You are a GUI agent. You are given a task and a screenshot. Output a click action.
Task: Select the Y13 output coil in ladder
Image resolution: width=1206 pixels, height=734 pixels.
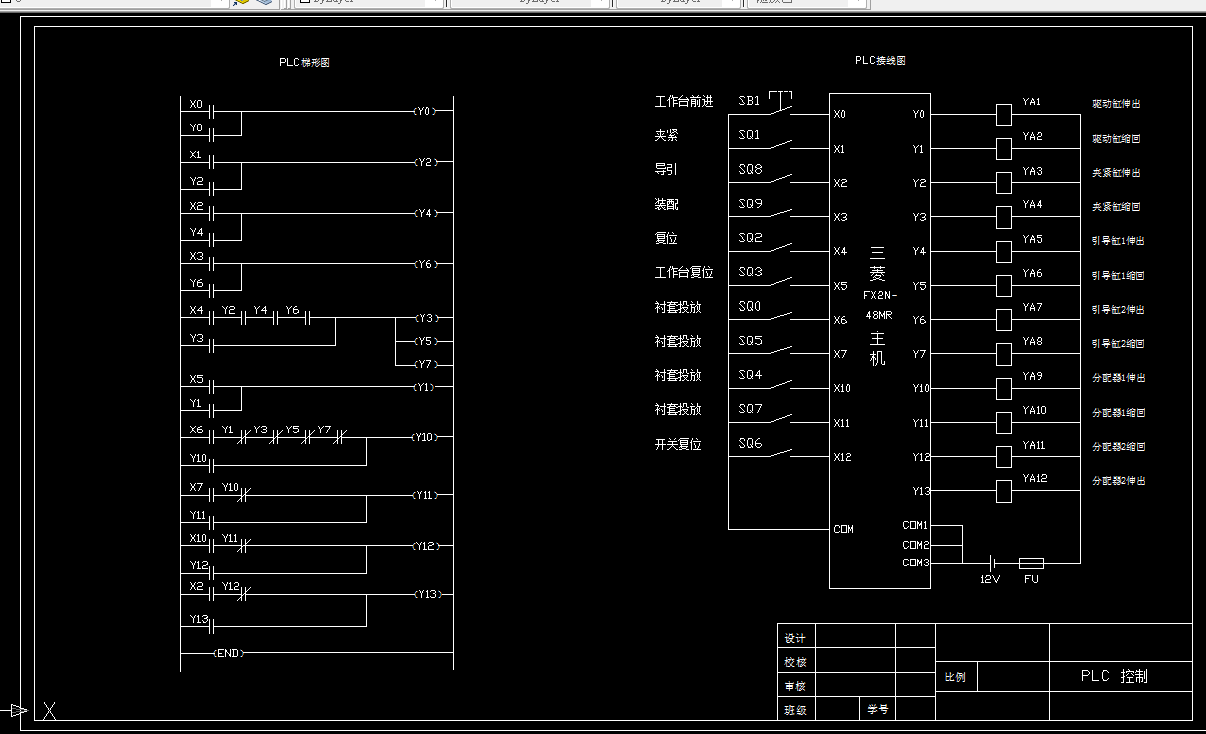pos(426,594)
